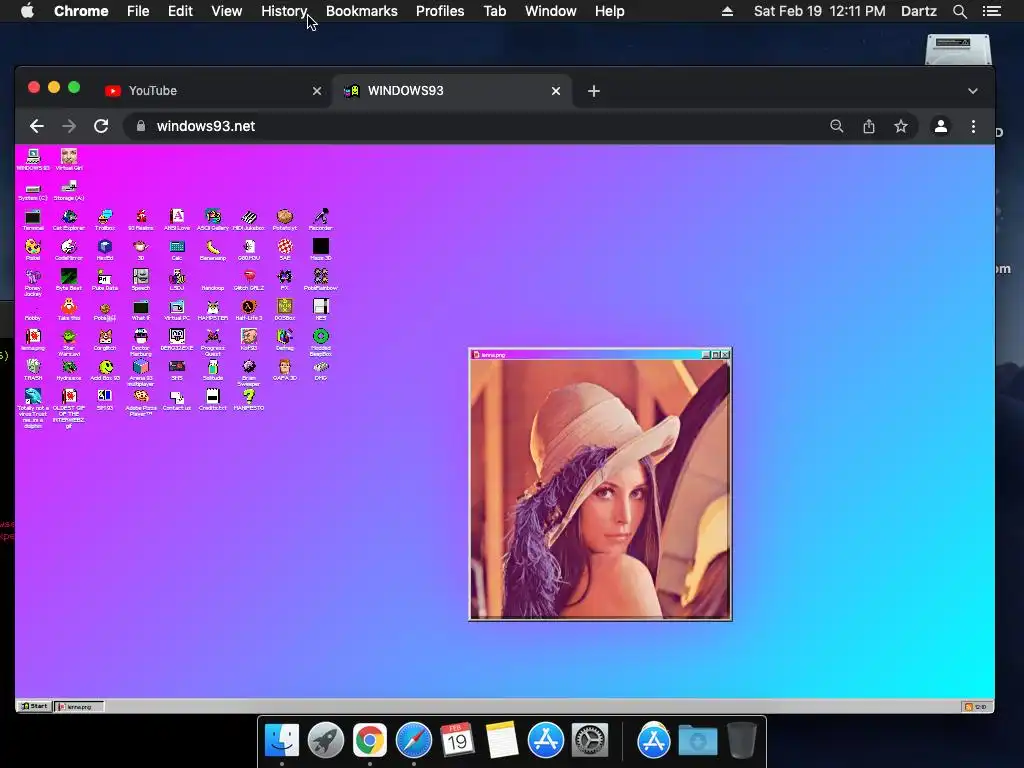The height and width of the screenshot is (768, 1024).
Task: Launch Half-Life 3 from the desktop
Action: (x=248, y=310)
